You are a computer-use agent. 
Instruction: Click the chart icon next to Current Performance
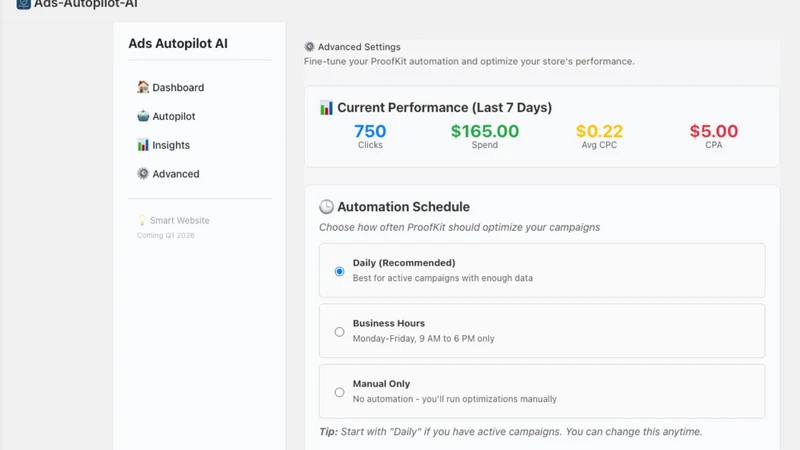326,108
